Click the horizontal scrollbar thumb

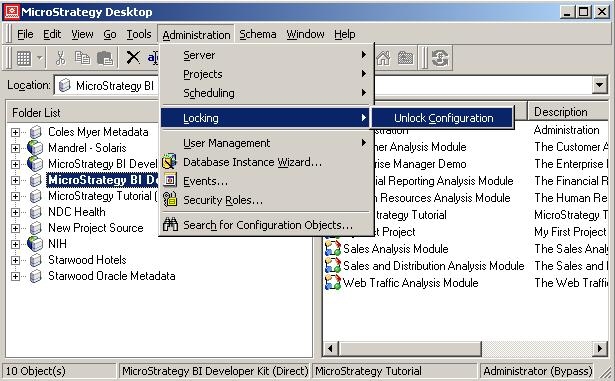tap(409, 348)
